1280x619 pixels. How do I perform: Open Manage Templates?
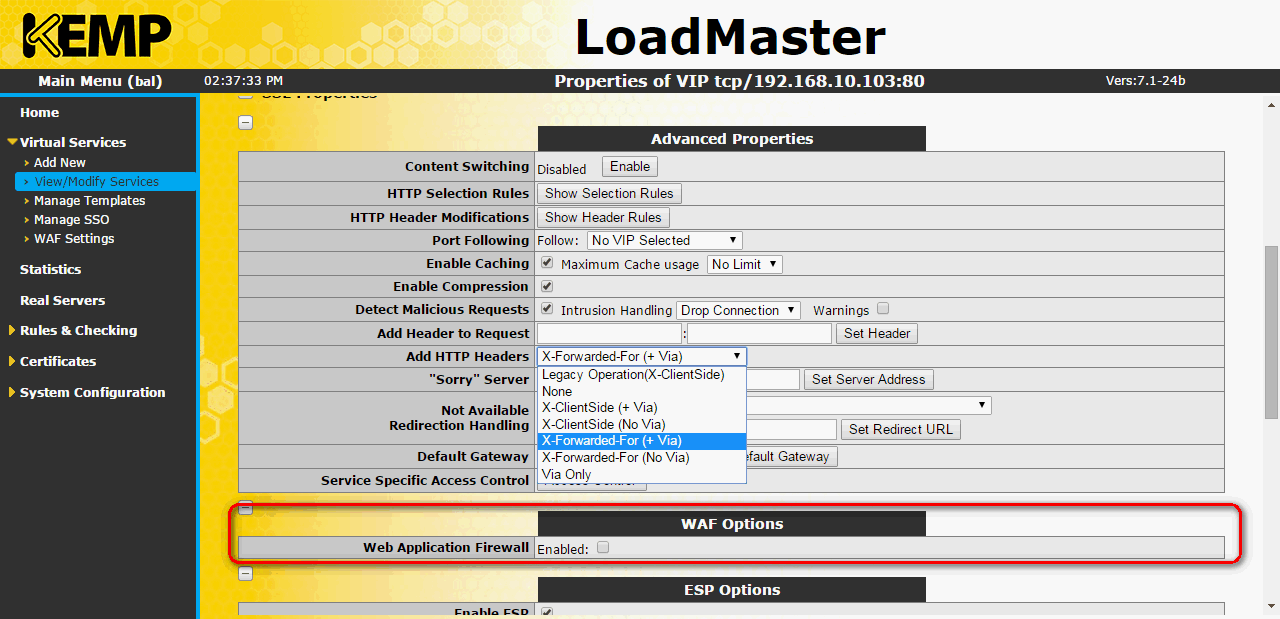point(90,201)
